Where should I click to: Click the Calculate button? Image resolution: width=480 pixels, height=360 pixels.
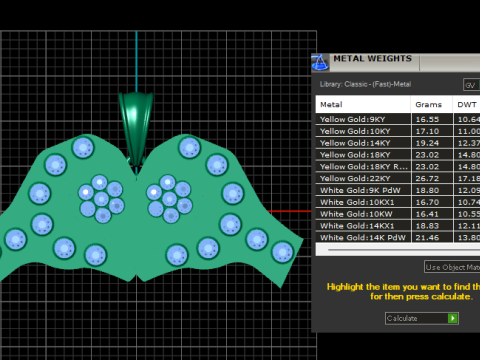422,318
